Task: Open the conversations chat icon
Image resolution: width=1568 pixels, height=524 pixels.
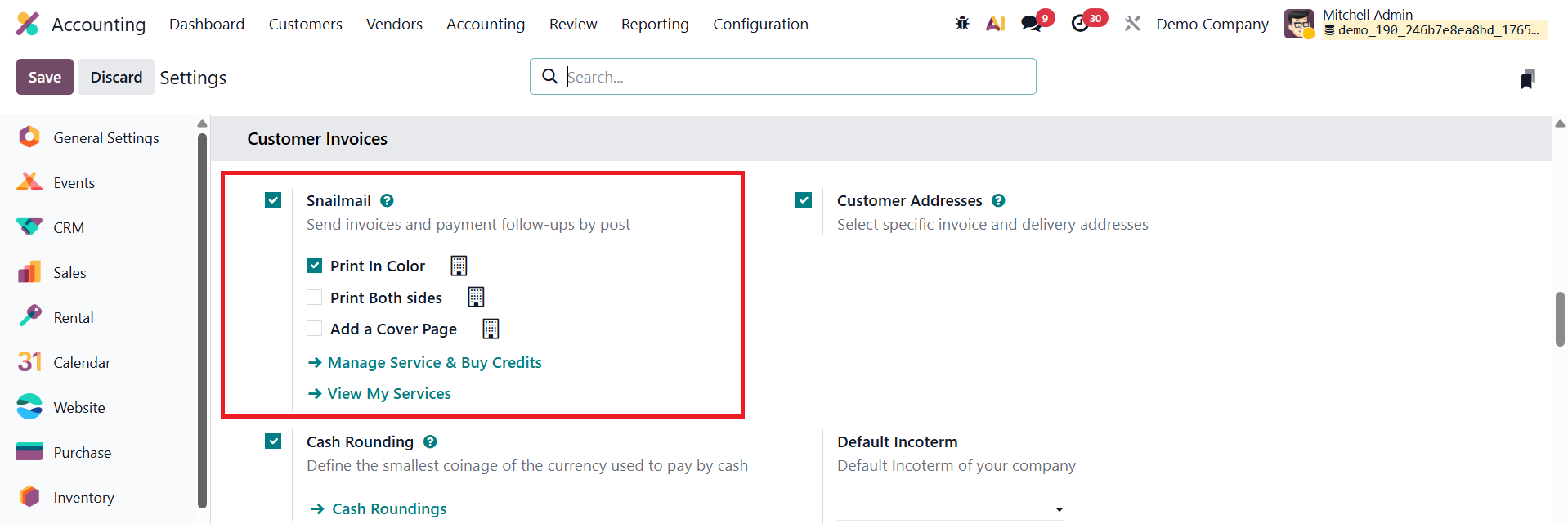Action: 1032,24
